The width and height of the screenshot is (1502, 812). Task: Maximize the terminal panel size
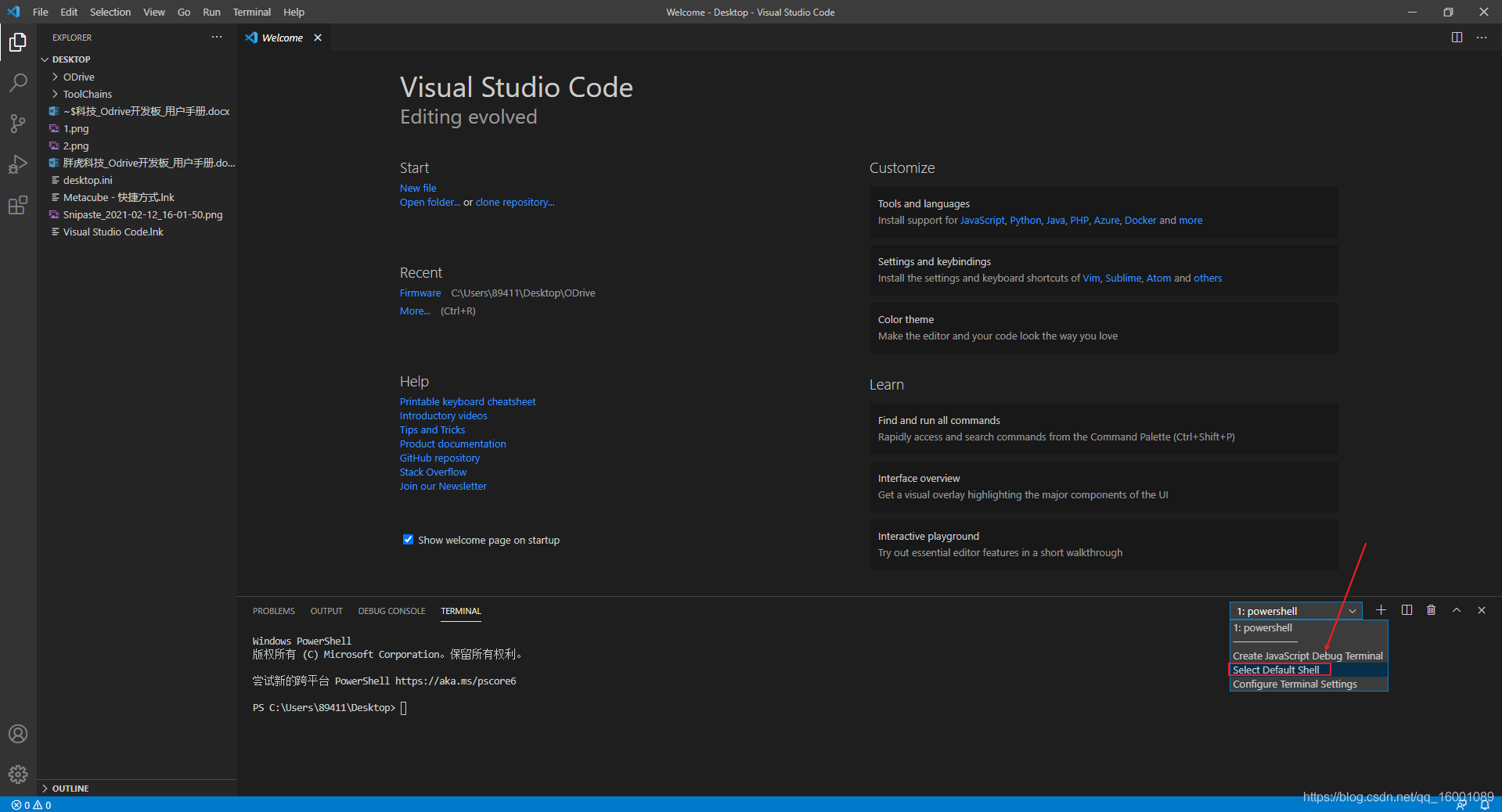pyautogui.click(x=1457, y=610)
